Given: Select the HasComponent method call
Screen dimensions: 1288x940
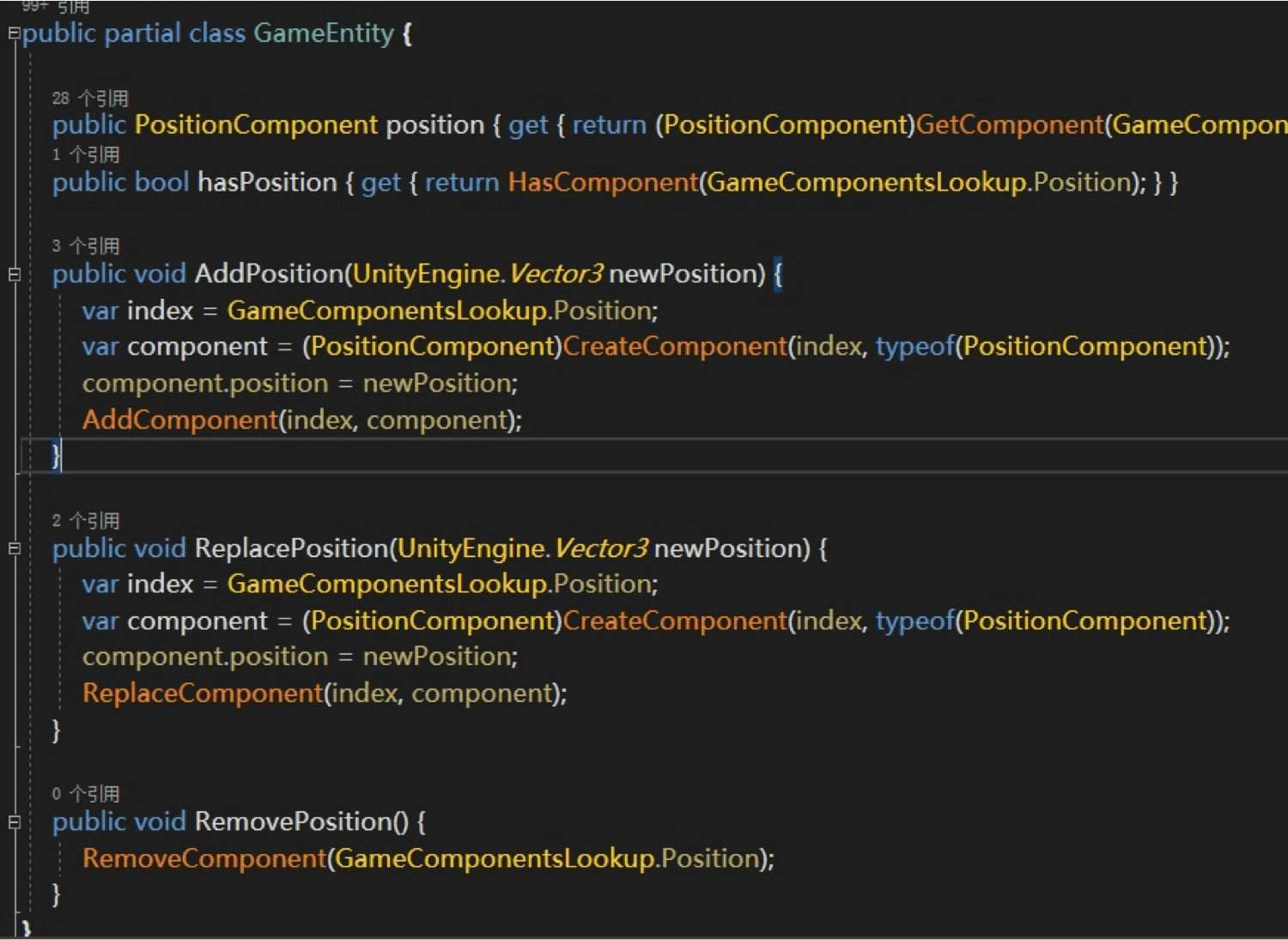Looking at the screenshot, I should point(603,182).
